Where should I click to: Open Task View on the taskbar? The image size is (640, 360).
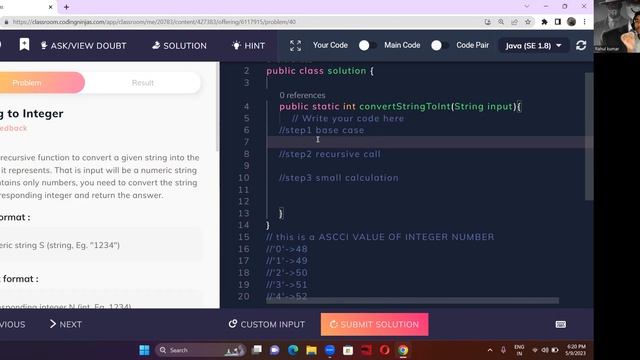[257, 350]
